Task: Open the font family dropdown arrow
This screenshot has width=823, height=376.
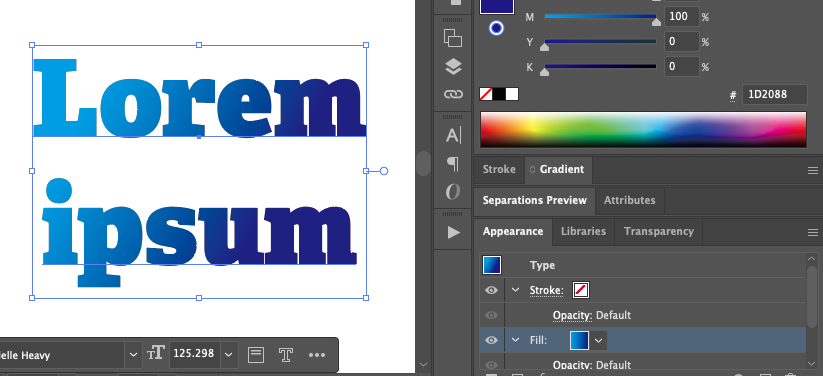Action: [x=133, y=355]
